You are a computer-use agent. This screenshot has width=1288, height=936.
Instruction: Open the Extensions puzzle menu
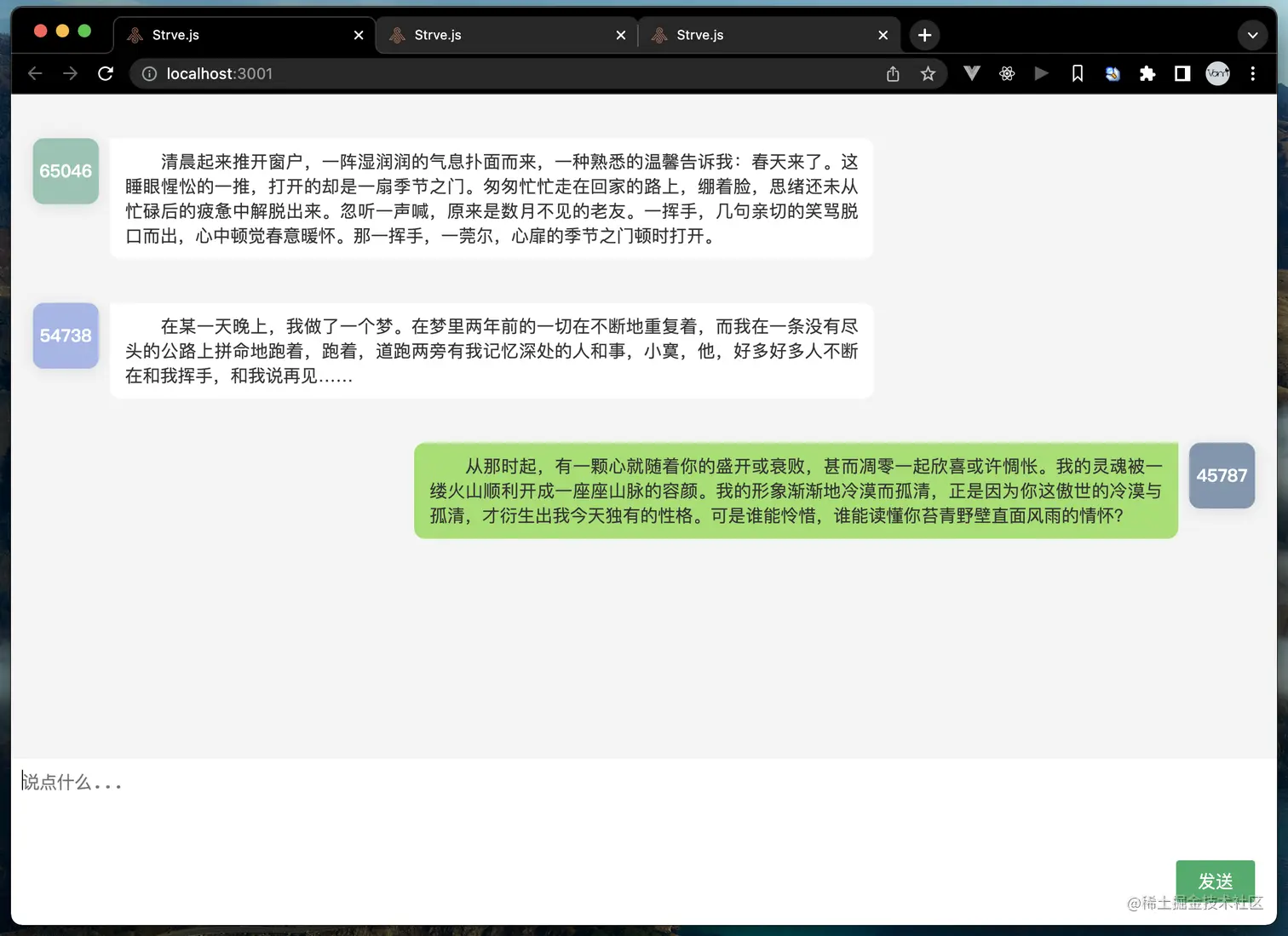pos(1147,74)
